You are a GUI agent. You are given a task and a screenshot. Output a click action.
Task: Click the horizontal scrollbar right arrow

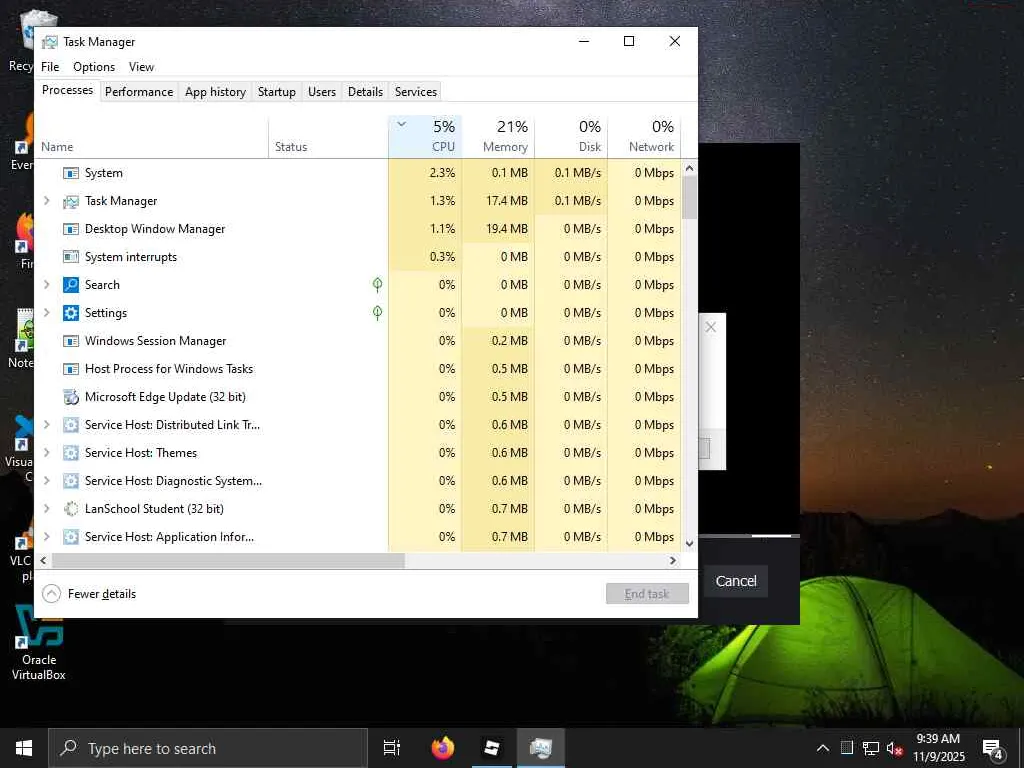pyautogui.click(x=673, y=560)
